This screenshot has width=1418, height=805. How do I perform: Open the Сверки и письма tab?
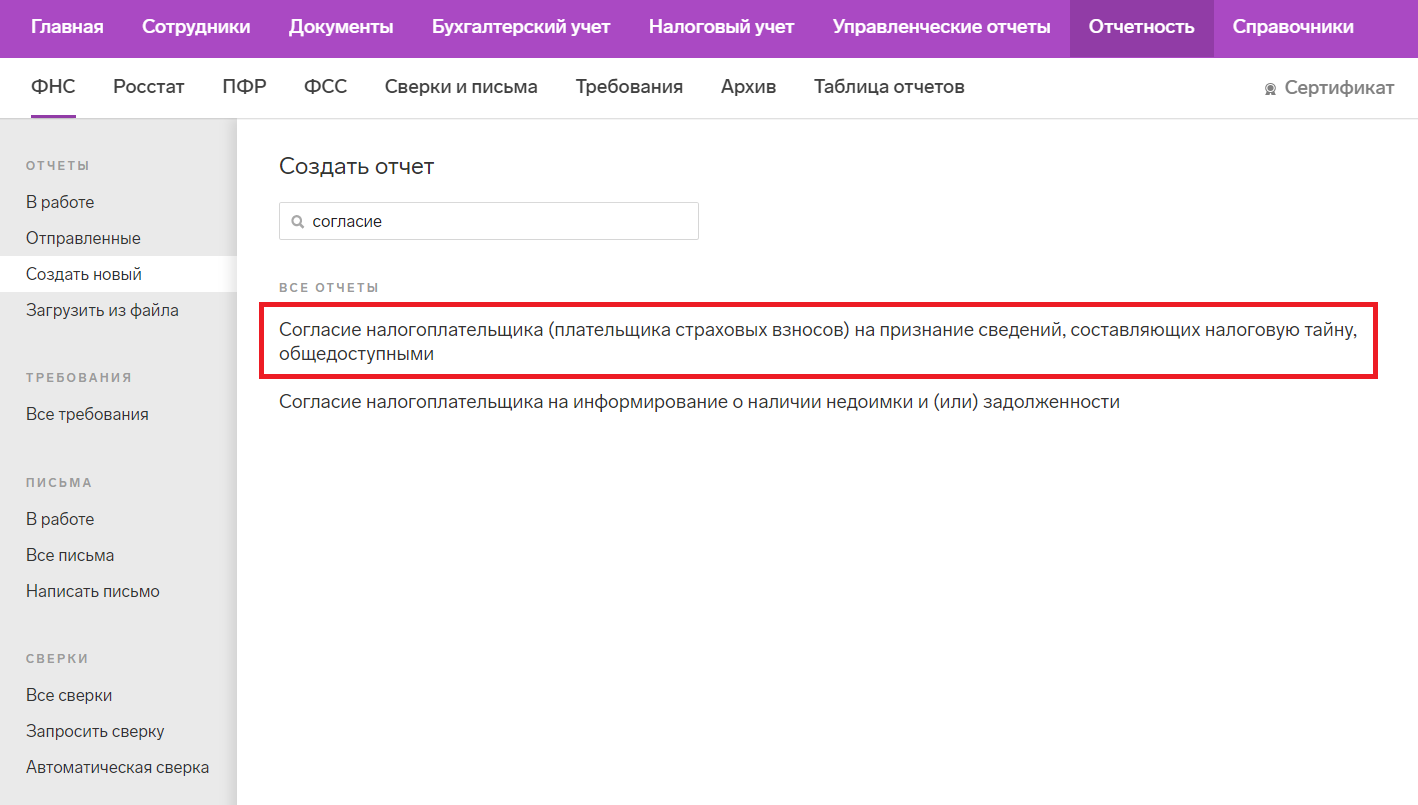tap(461, 87)
